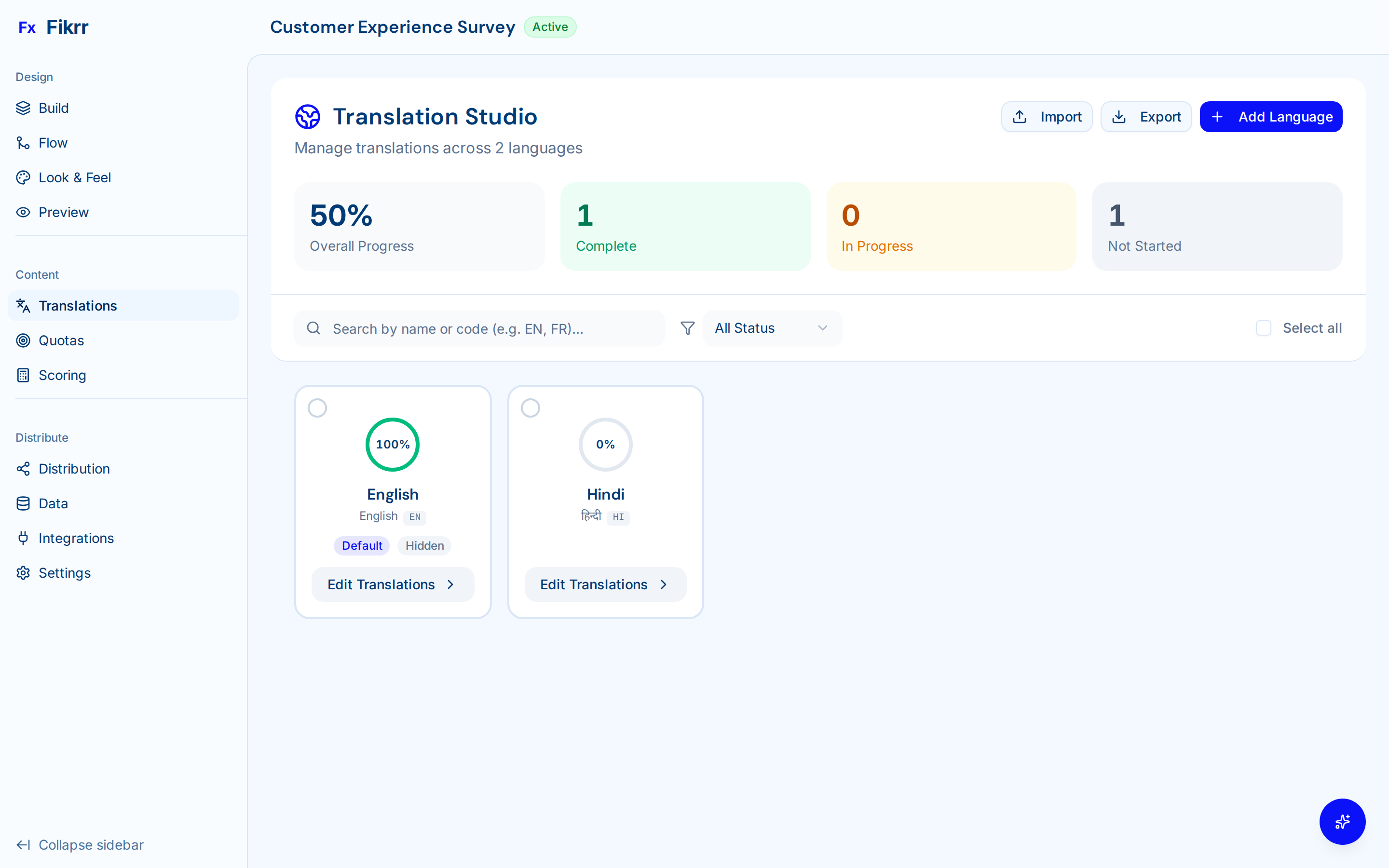The width and height of the screenshot is (1389, 868).
Task: Select the Hindi language card checkbox
Action: pos(531,407)
